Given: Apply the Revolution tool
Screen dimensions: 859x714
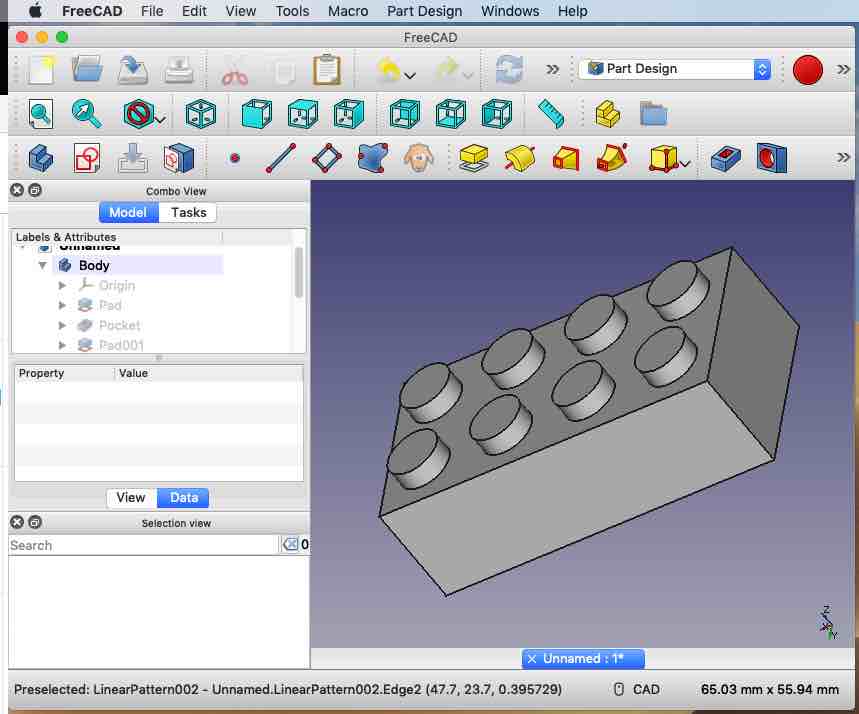Looking at the screenshot, I should pyautogui.click(x=519, y=157).
